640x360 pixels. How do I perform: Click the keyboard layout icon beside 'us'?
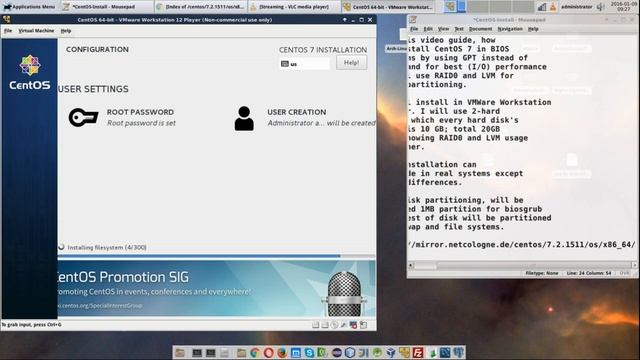[285, 64]
